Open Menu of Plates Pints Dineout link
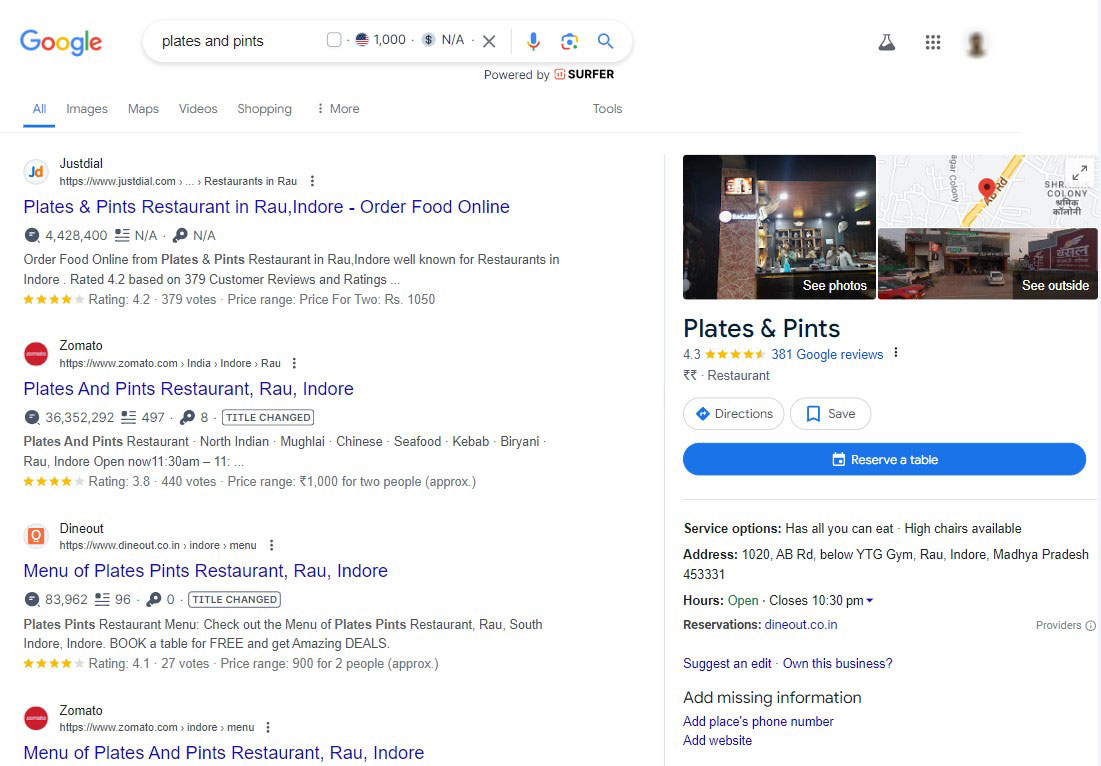 coord(206,571)
